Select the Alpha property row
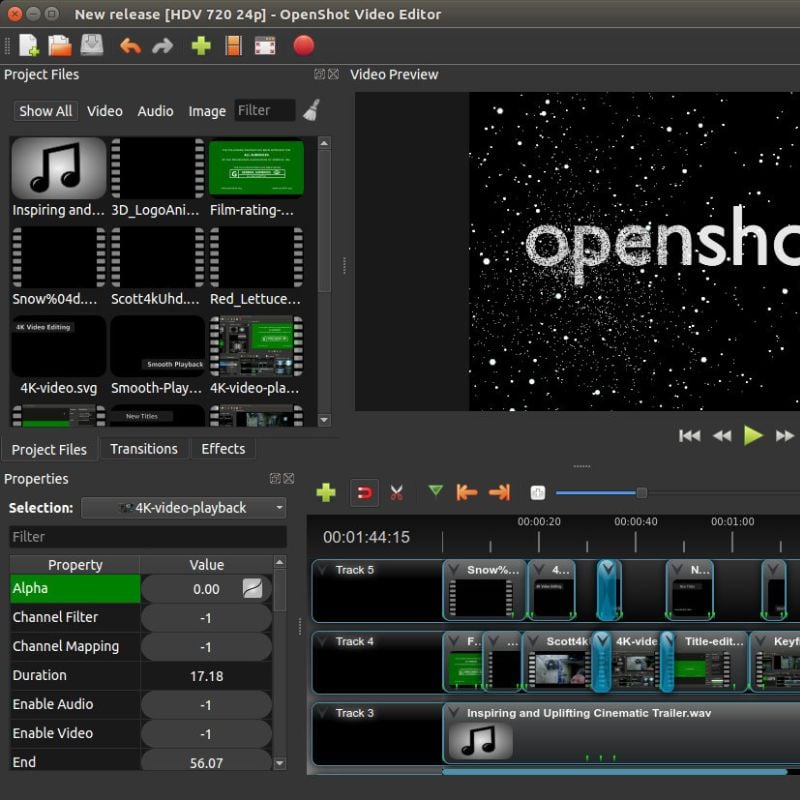The image size is (800, 800). (75, 589)
